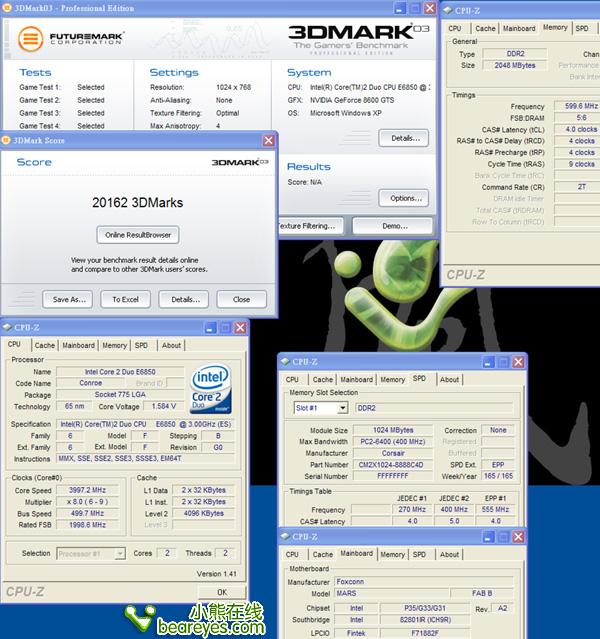Close the CPU-Z mainboard window
This screenshot has width=600, height=639.
pyautogui.click(x=518, y=537)
